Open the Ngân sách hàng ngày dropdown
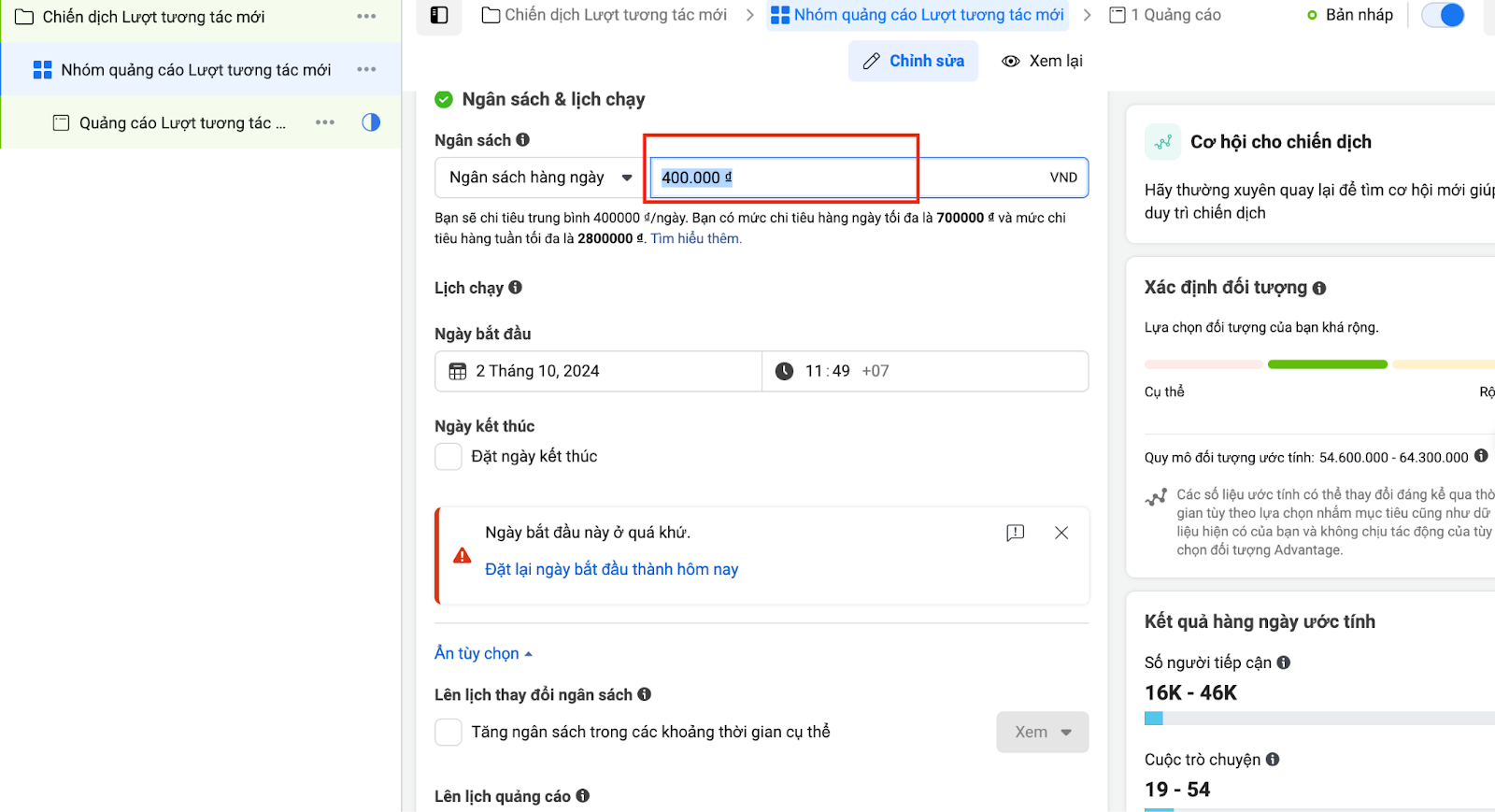This screenshot has width=1495, height=812. pos(539,178)
